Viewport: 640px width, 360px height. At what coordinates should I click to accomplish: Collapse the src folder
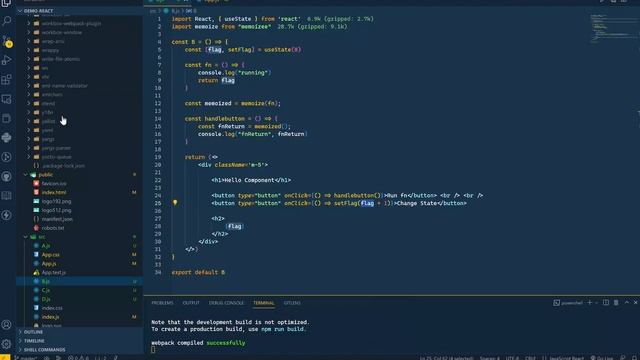pos(80,237)
